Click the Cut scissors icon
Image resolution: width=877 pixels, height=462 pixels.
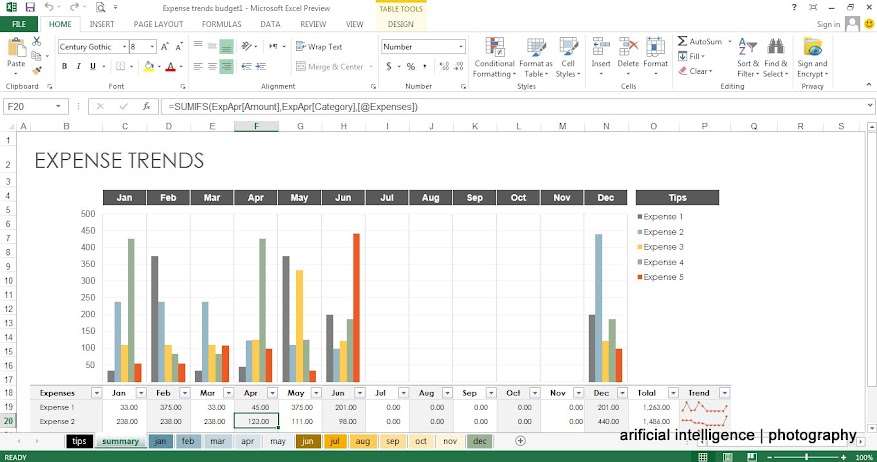[36, 41]
